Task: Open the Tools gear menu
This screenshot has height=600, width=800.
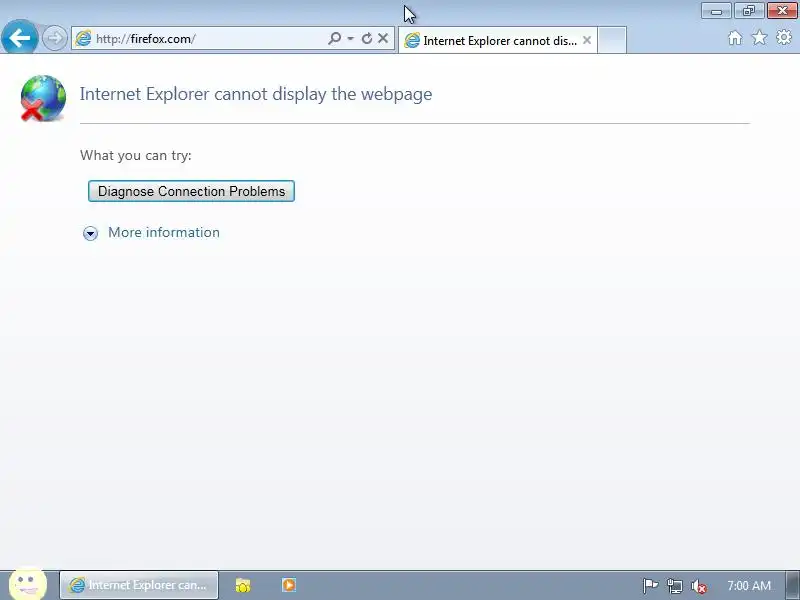Action: pyautogui.click(x=784, y=37)
